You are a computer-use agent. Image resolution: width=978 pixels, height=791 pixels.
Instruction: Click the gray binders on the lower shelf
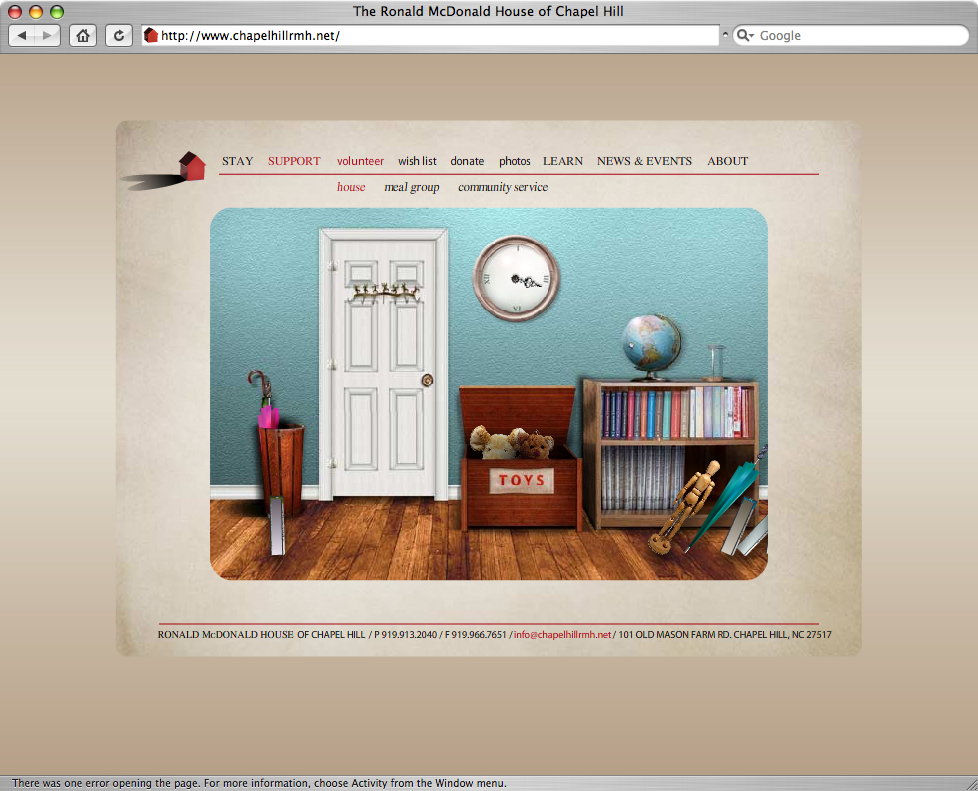coord(641,478)
